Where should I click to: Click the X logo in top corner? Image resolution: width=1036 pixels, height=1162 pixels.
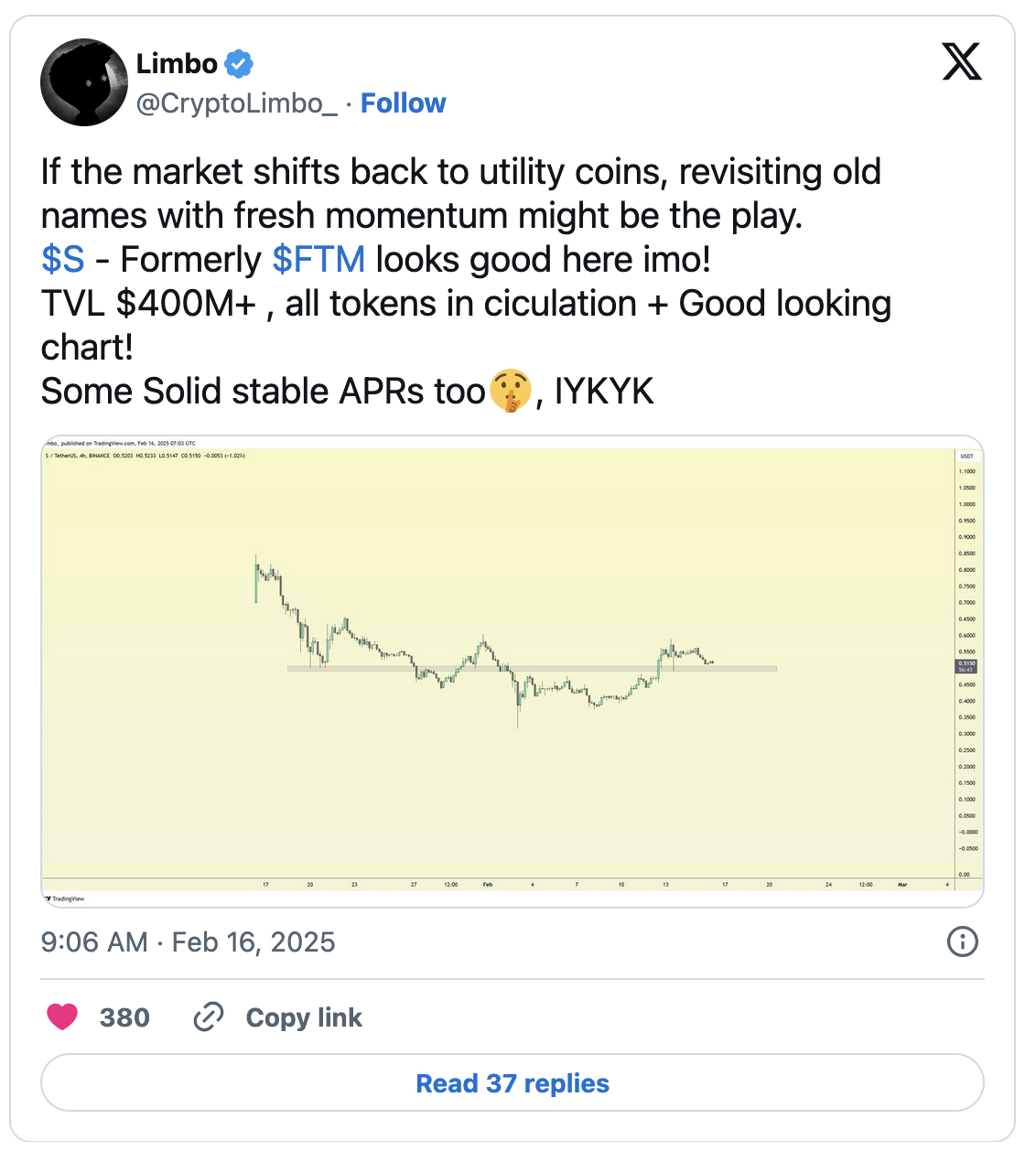click(x=961, y=62)
